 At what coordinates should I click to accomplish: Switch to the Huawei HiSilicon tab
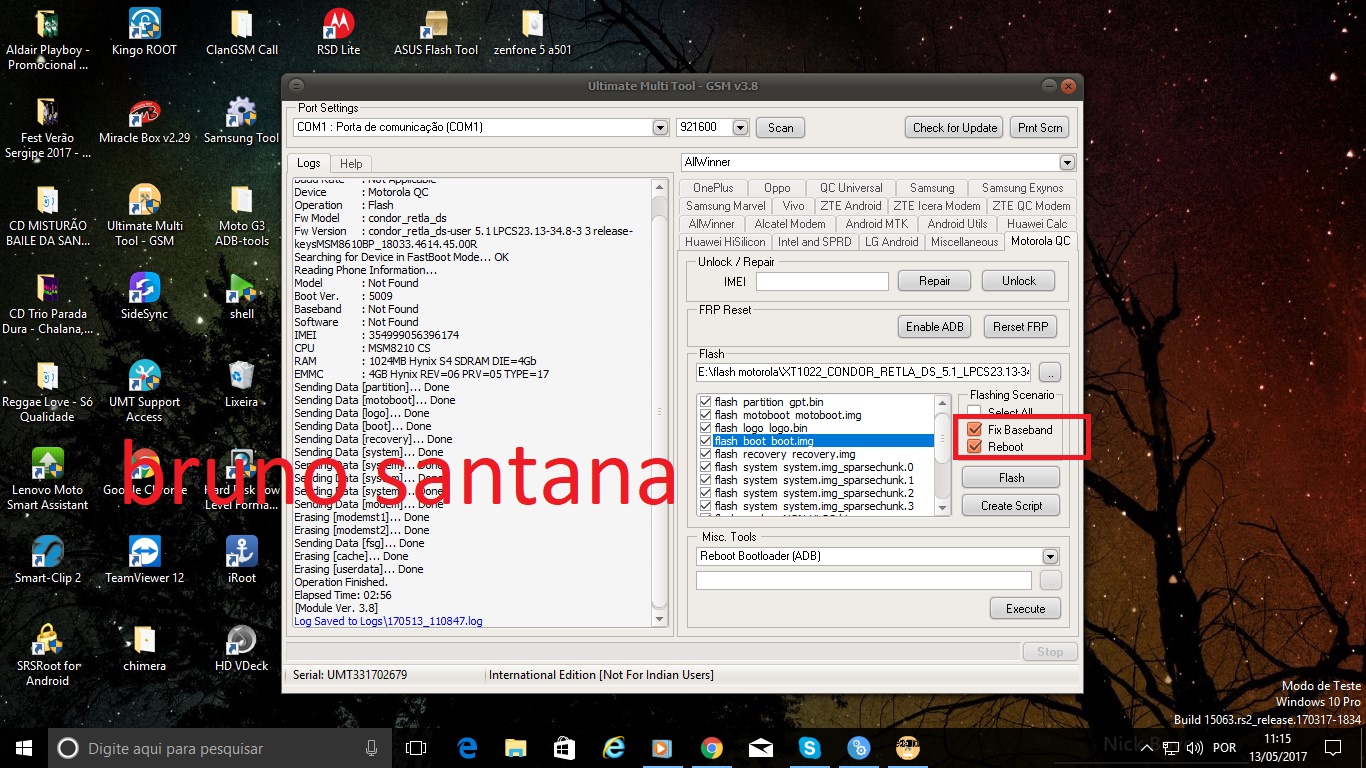725,242
